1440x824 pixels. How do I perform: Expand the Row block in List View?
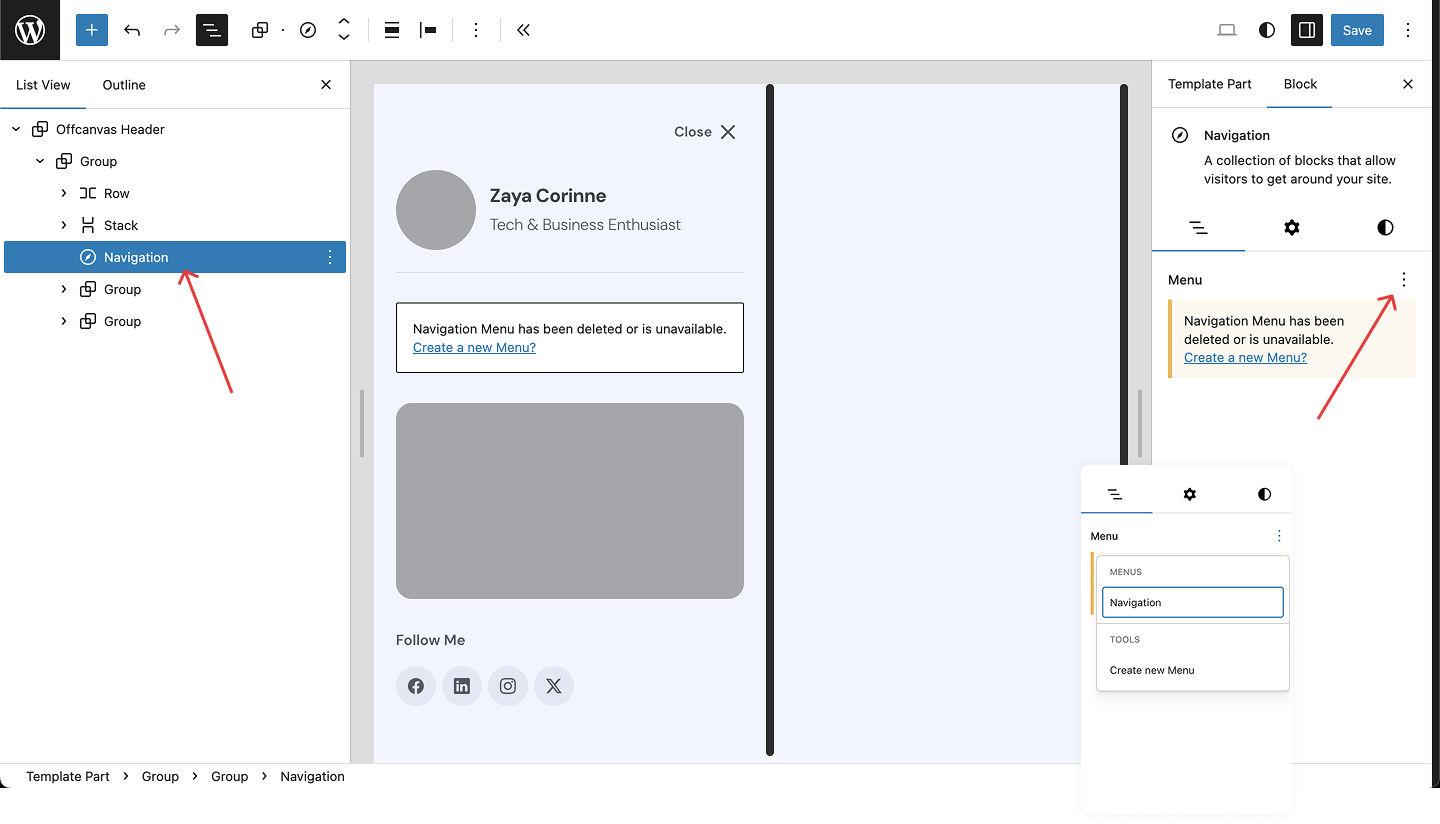point(64,193)
